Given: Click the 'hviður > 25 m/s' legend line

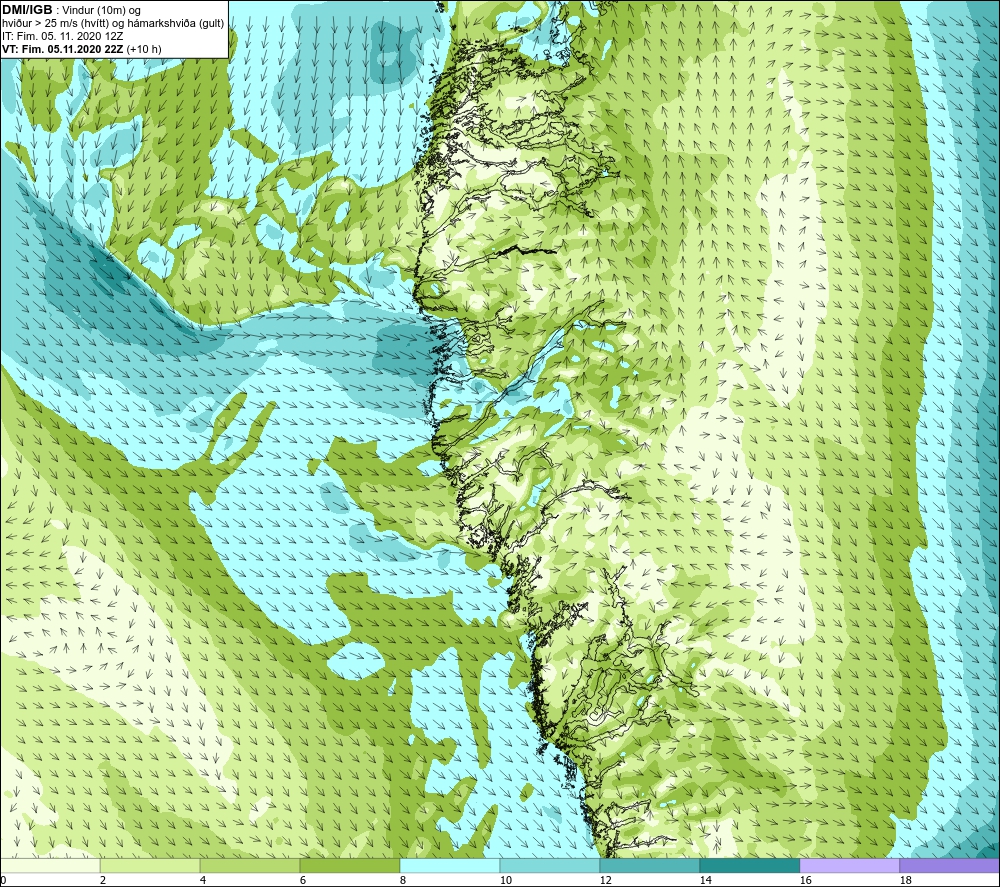Looking at the screenshot, I should (x=113, y=24).
